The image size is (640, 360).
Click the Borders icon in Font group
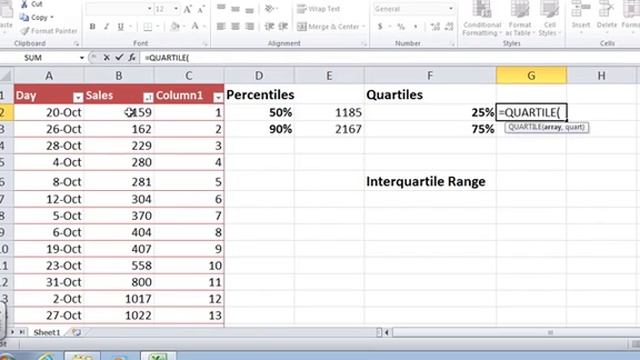click(148, 27)
